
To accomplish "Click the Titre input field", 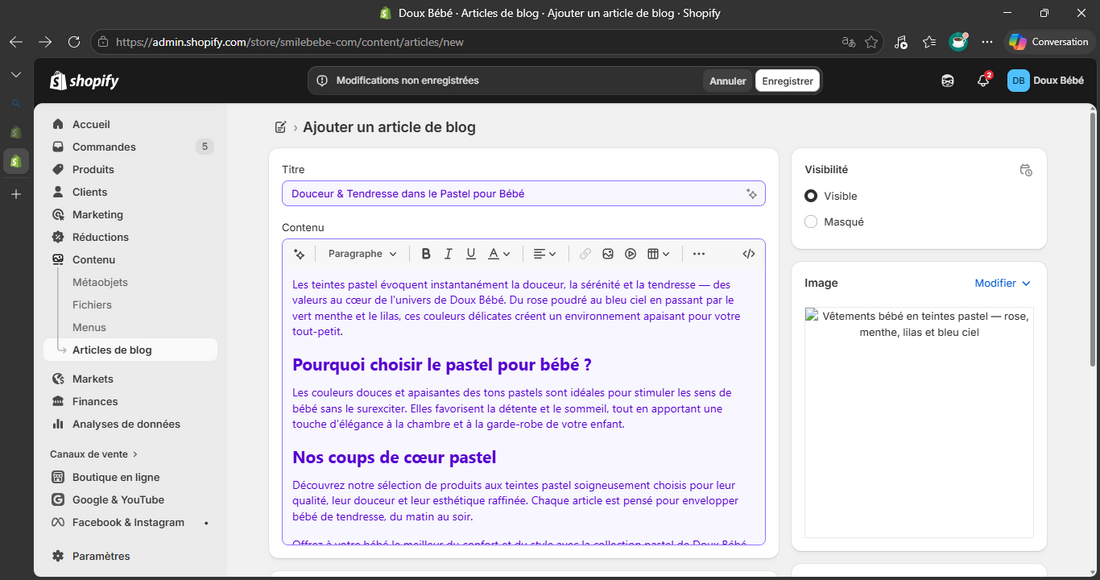I will (x=523, y=194).
